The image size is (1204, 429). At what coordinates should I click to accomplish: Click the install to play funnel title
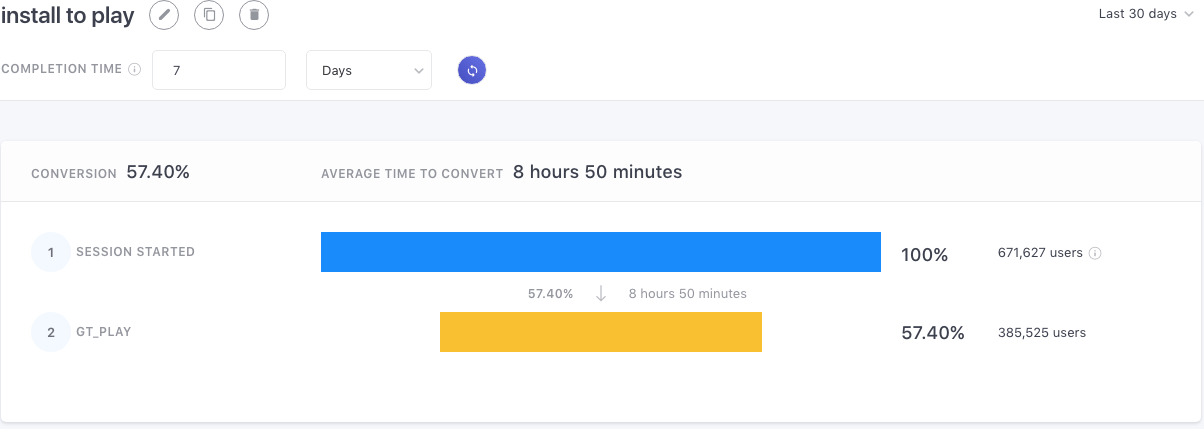(x=67, y=16)
